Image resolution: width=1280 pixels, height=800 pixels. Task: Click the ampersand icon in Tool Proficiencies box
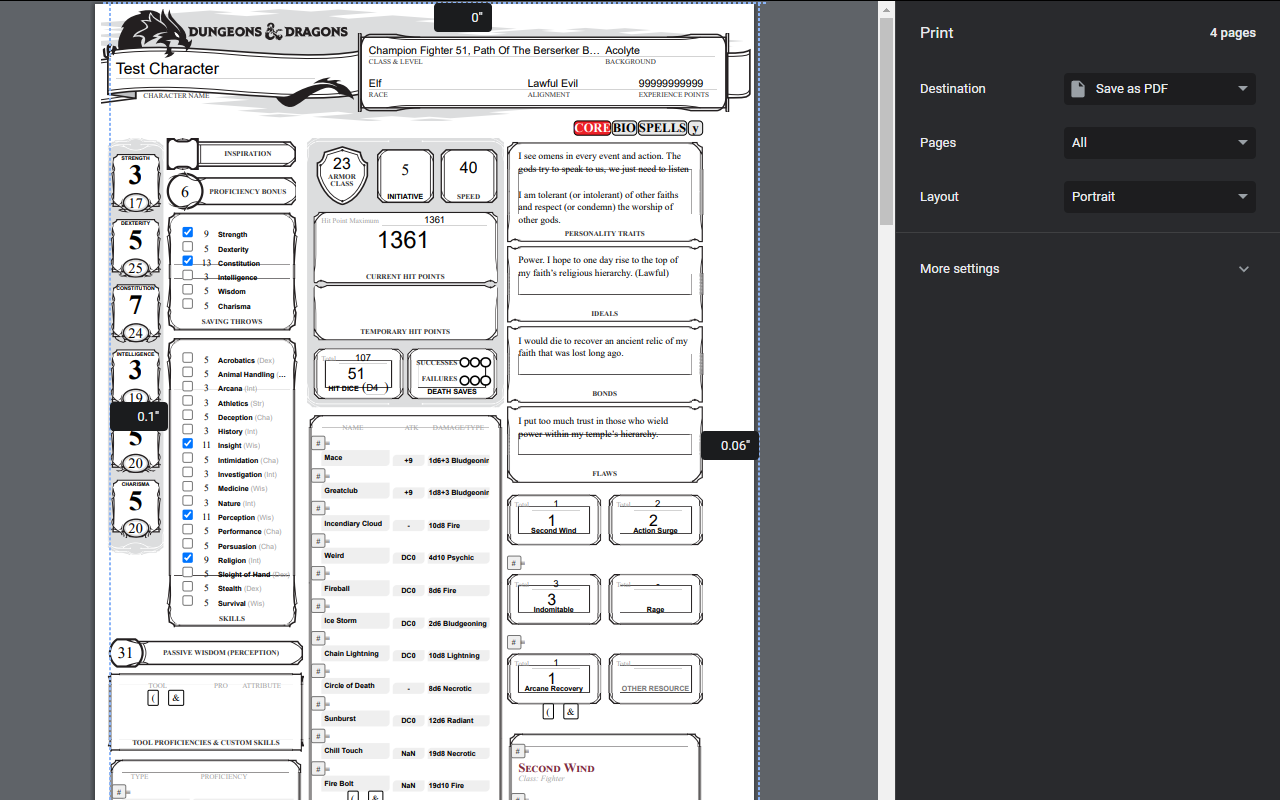(x=175, y=697)
